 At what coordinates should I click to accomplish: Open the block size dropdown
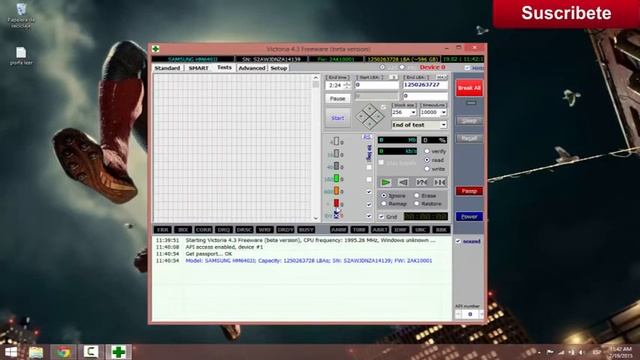tap(413, 112)
